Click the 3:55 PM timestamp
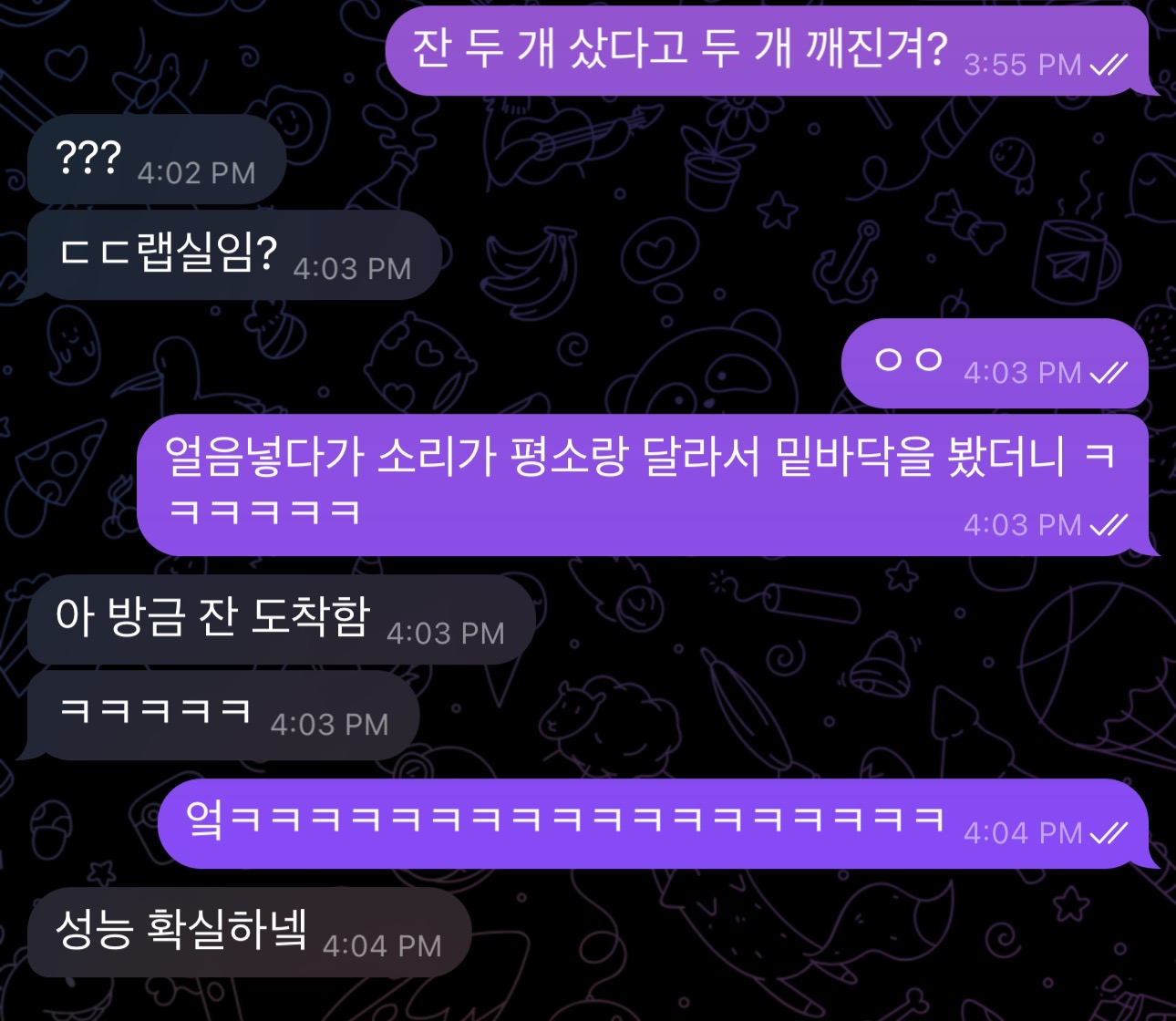 [x=1022, y=65]
